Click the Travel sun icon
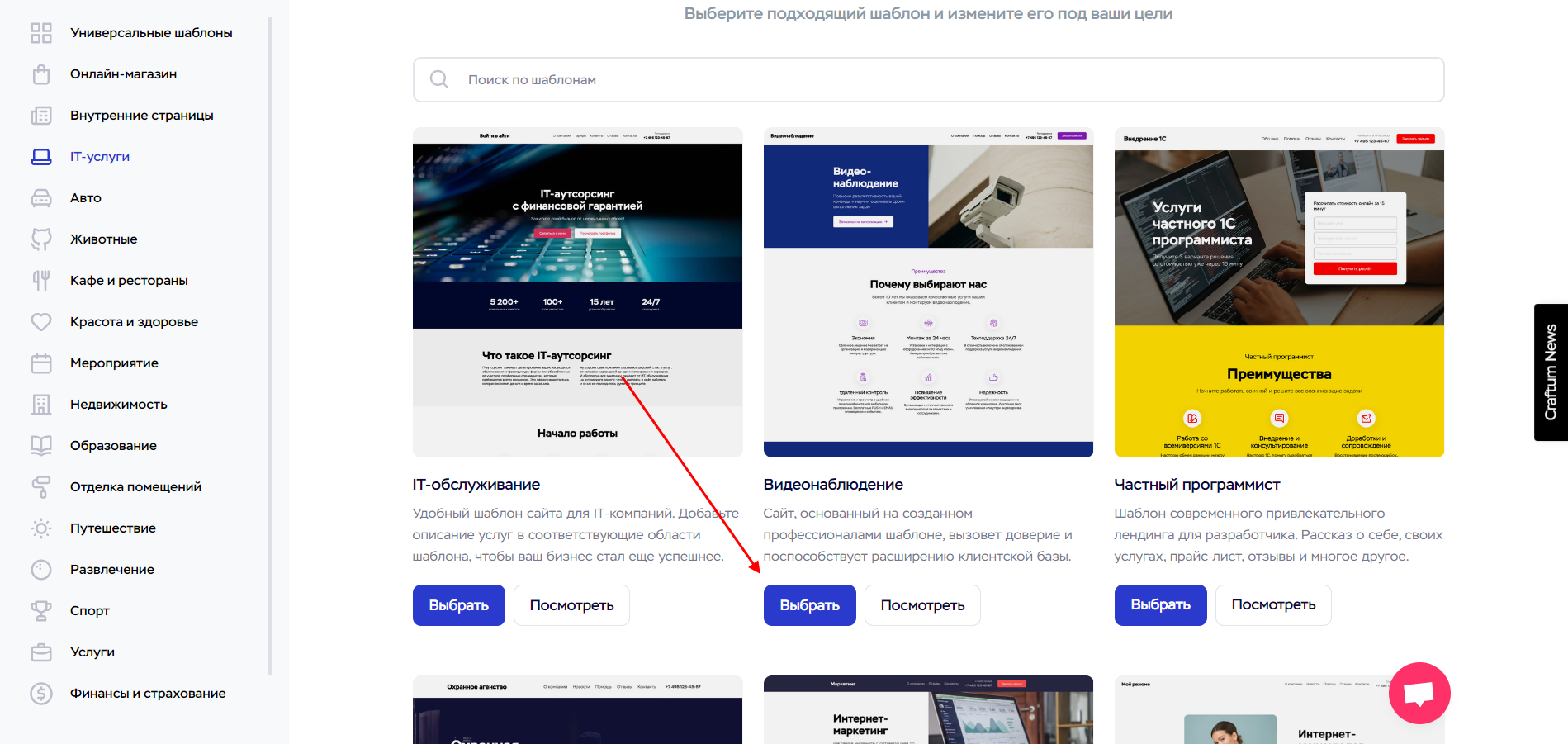Image resolution: width=1568 pixels, height=744 pixels. click(x=41, y=528)
